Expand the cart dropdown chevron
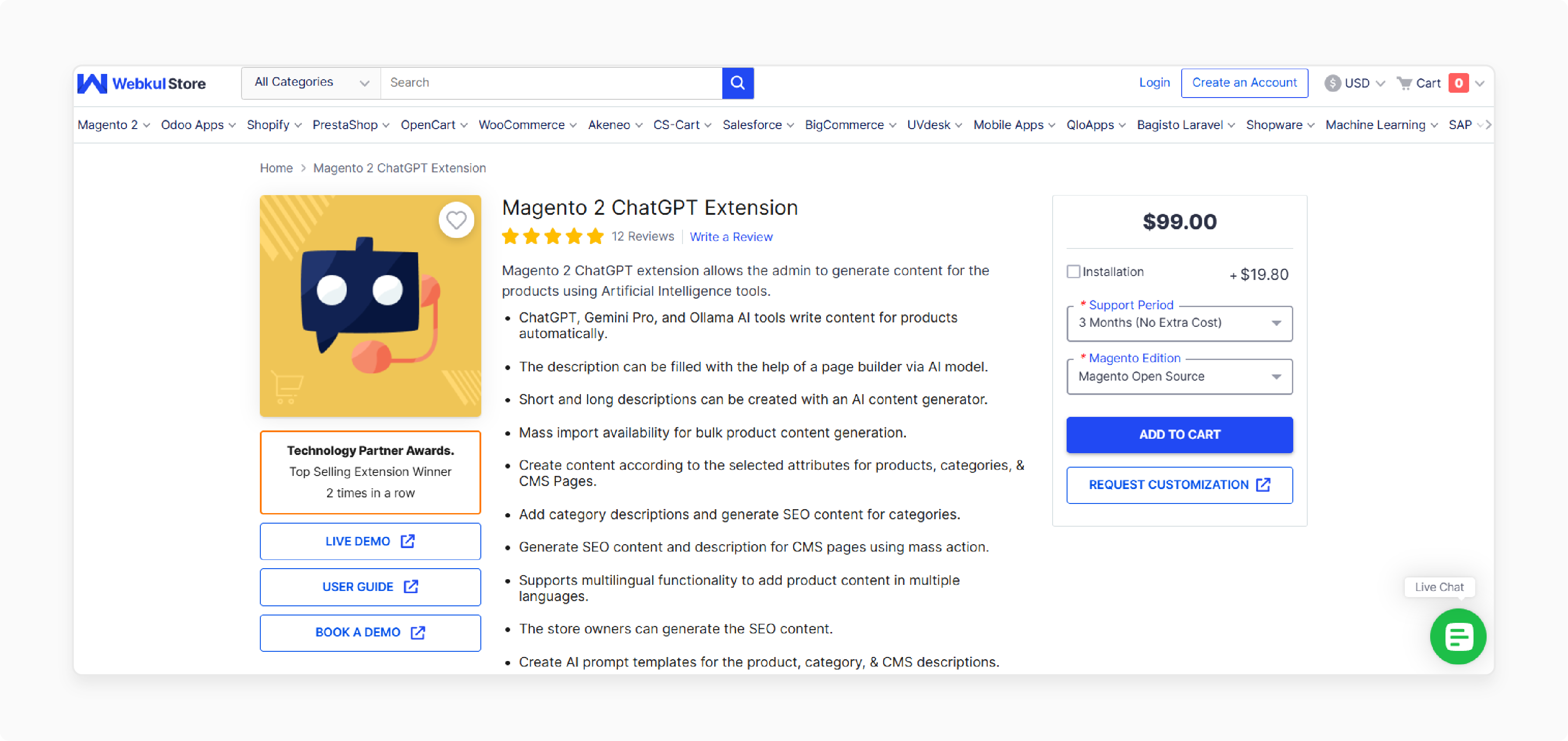The height and width of the screenshot is (741, 1568). (1480, 84)
